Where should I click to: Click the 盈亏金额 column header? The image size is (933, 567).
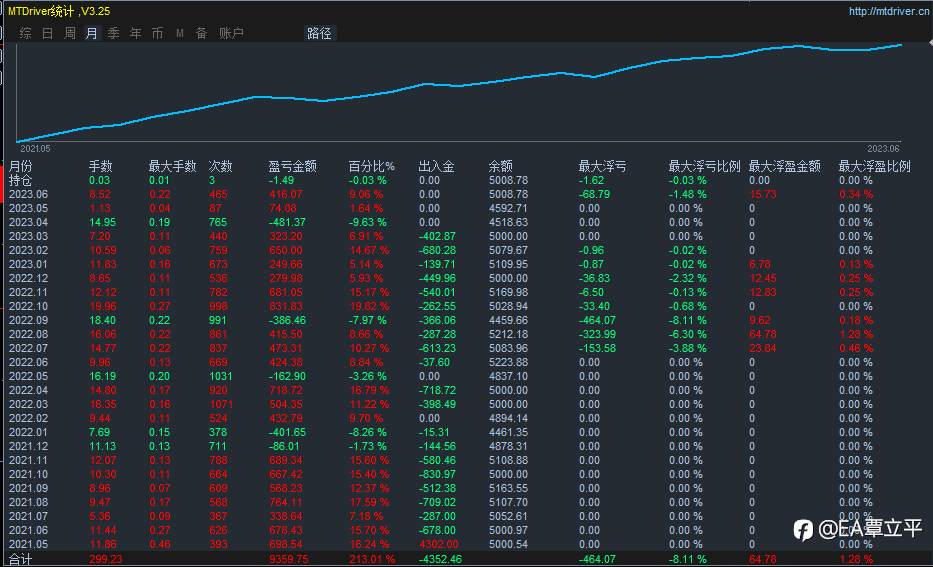pyautogui.click(x=292, y=167)
